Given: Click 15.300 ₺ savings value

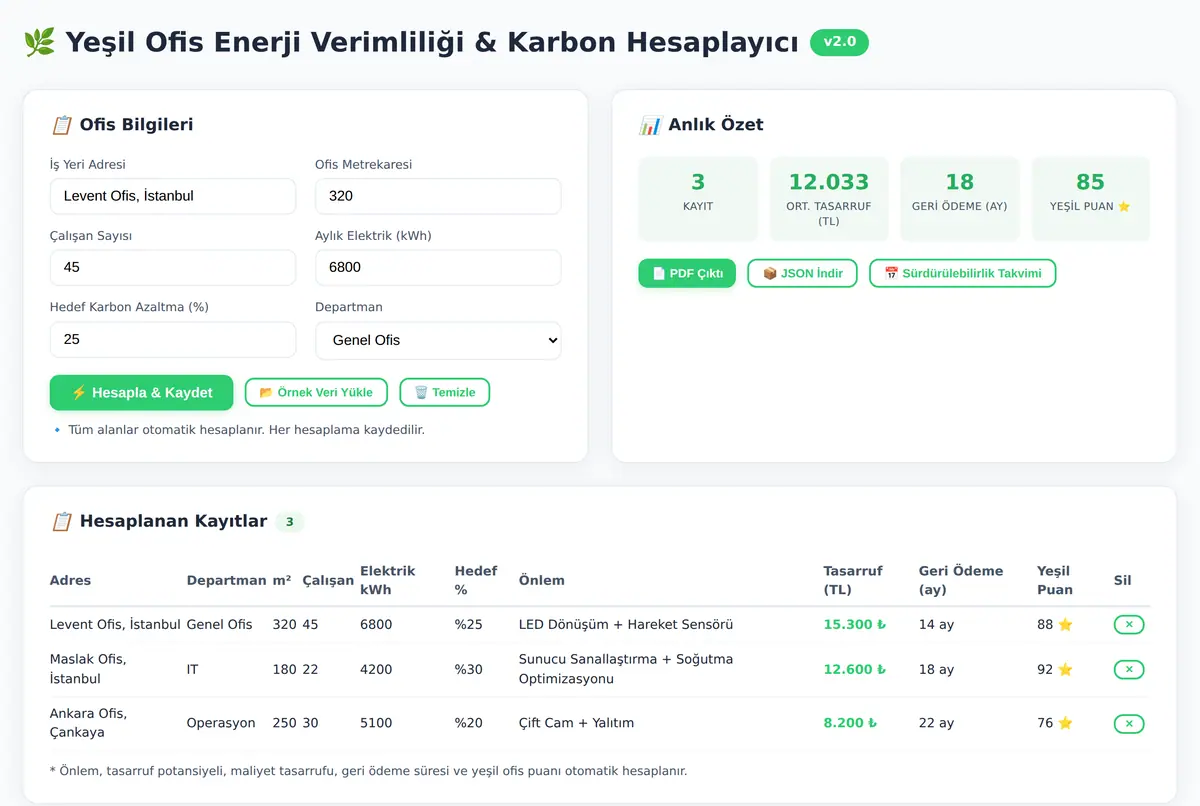Looking at the screenshot, I should tap(855, 625).
